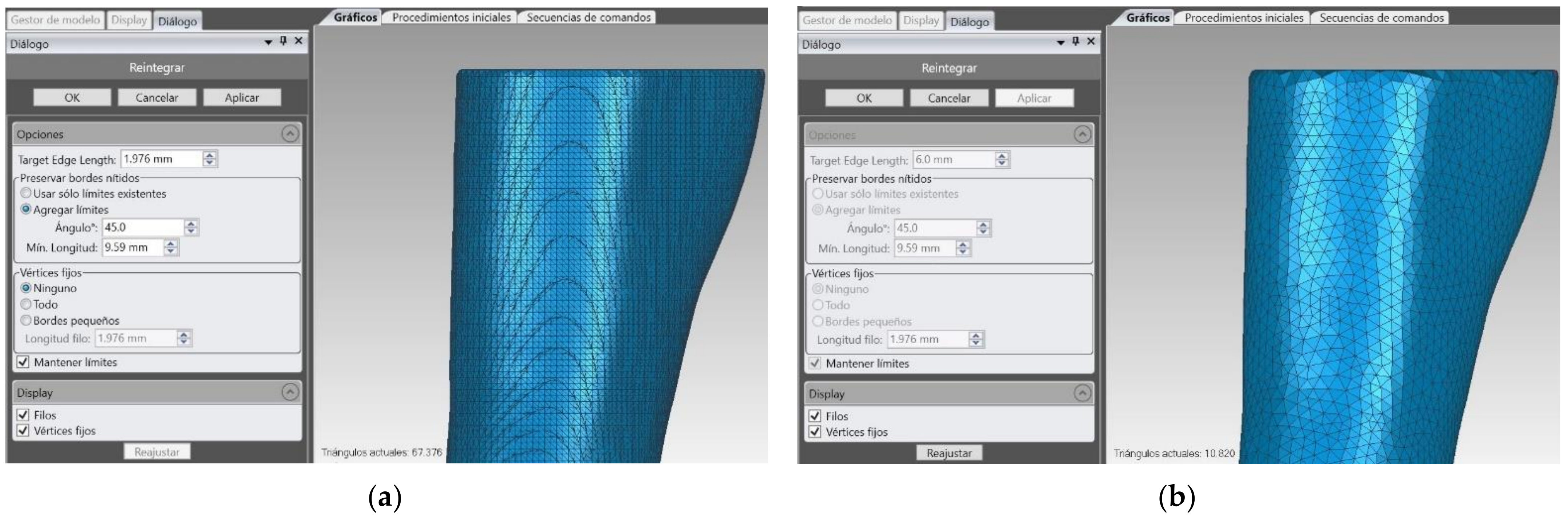This screenshot has height=519, width=1568.
Task: Select 'Usar sólo límites existentes' in left panel
Action: coord(26,193)
